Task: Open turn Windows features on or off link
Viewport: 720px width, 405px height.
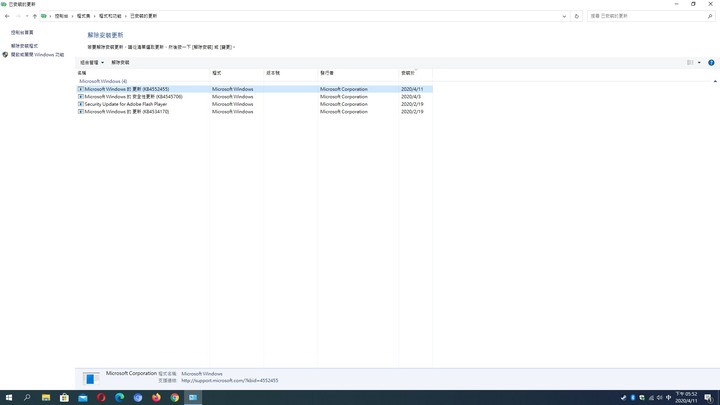Action: click(x=38, y=55)
